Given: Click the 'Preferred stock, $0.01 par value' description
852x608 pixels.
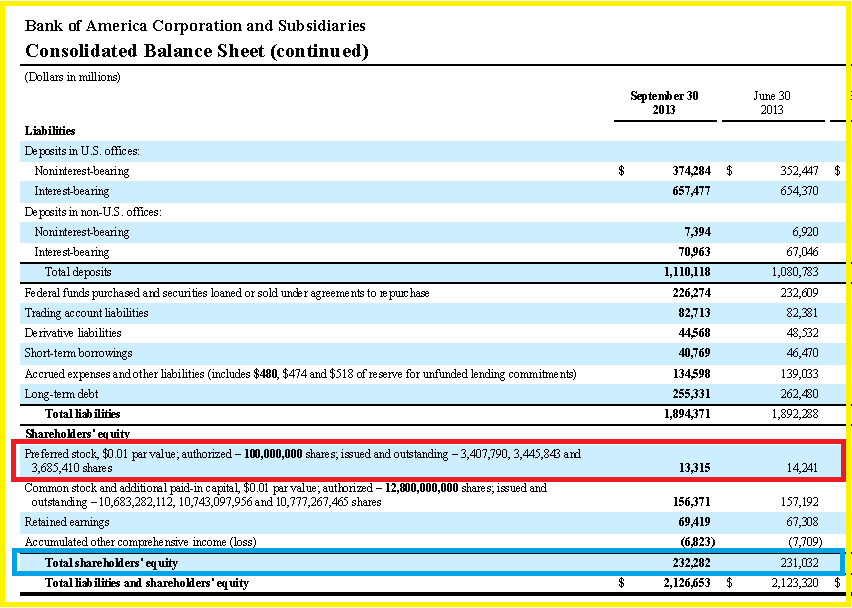Looking at the screenshot, I should (x=303, y=461).
